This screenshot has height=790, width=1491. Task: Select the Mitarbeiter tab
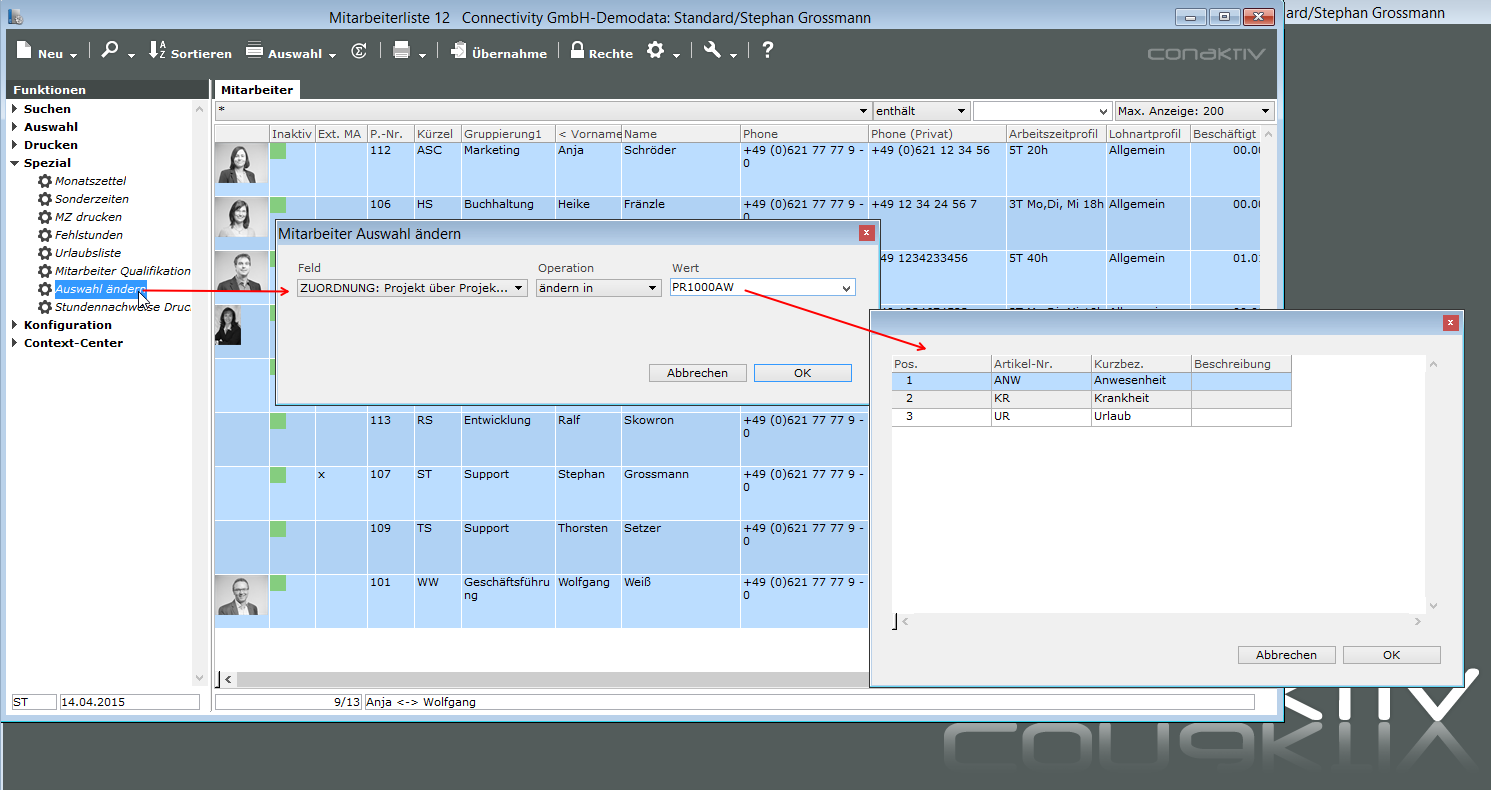pos(257,90)
